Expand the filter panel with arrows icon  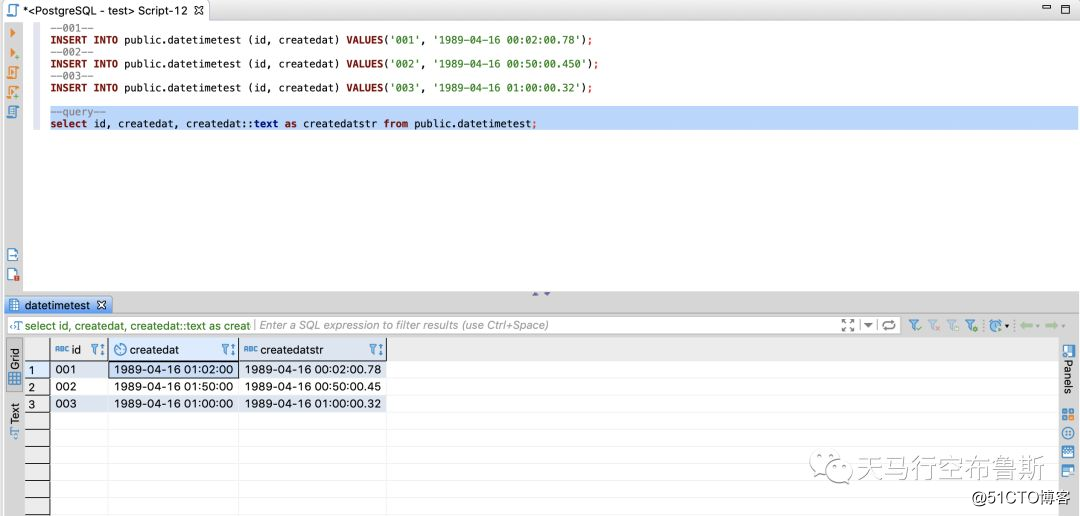tap(848, 325)
